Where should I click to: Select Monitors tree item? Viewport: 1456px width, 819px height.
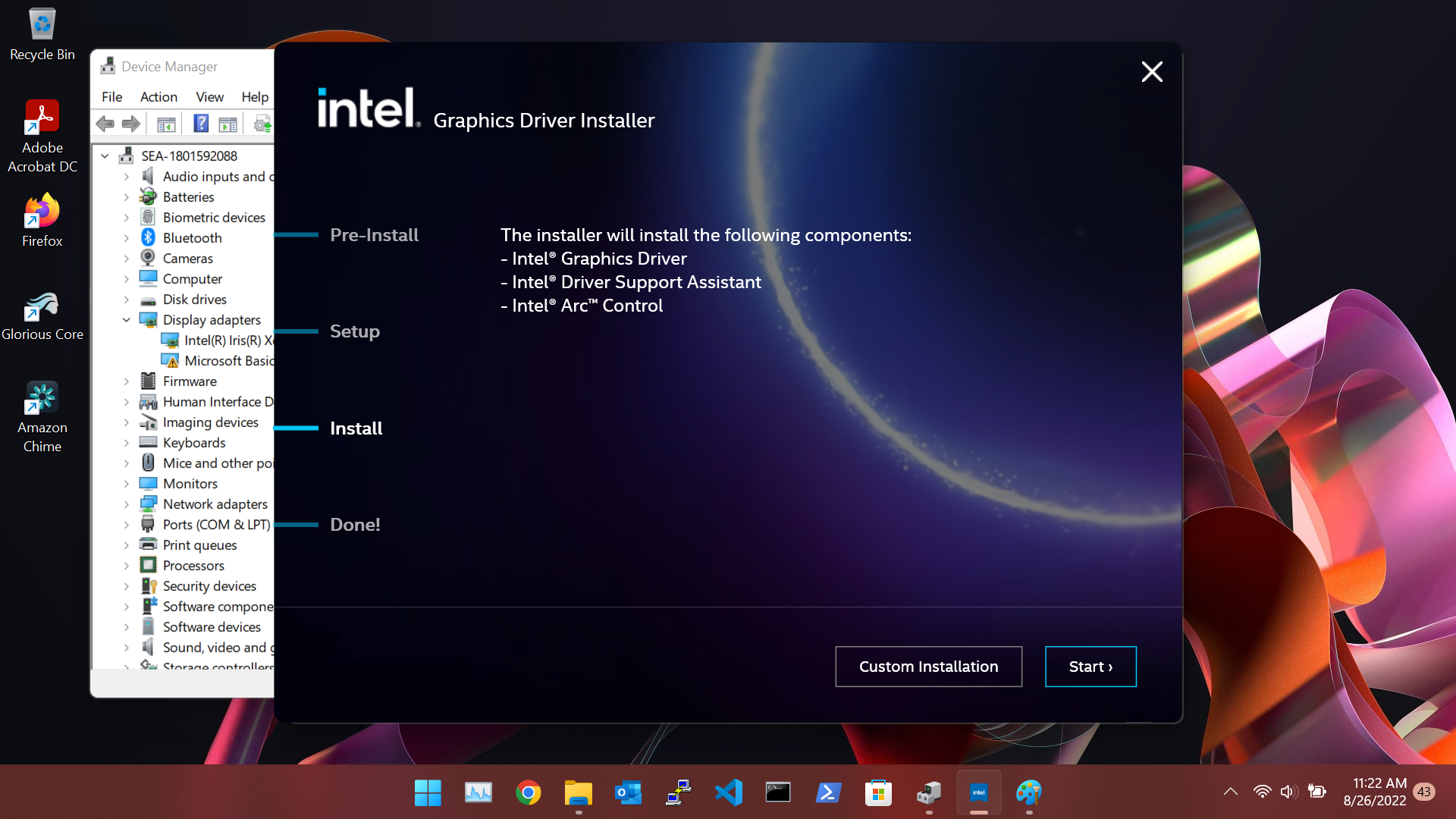[190, 483]
